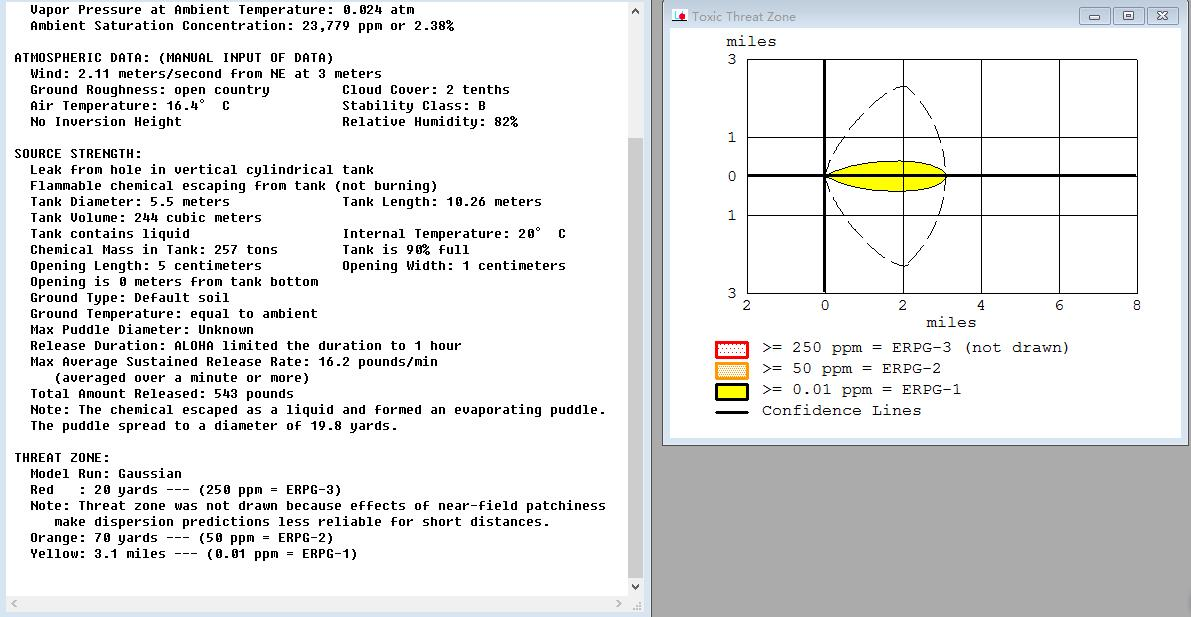1191x617 pixels.
Task: Click 'Model Run: Gaussian' line
Action: (106, 473)
